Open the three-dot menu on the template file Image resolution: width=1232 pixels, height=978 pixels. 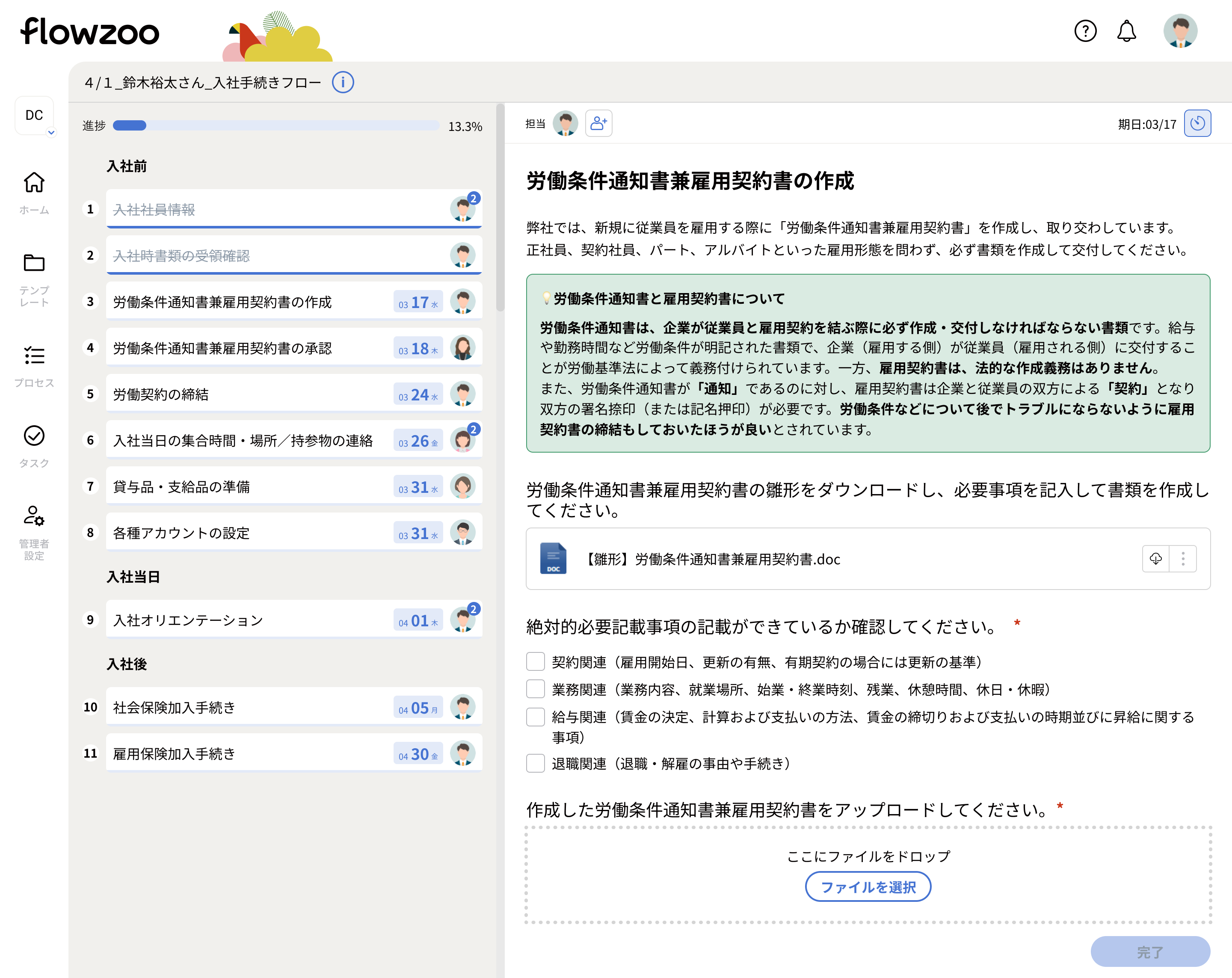pos(1183,559)
